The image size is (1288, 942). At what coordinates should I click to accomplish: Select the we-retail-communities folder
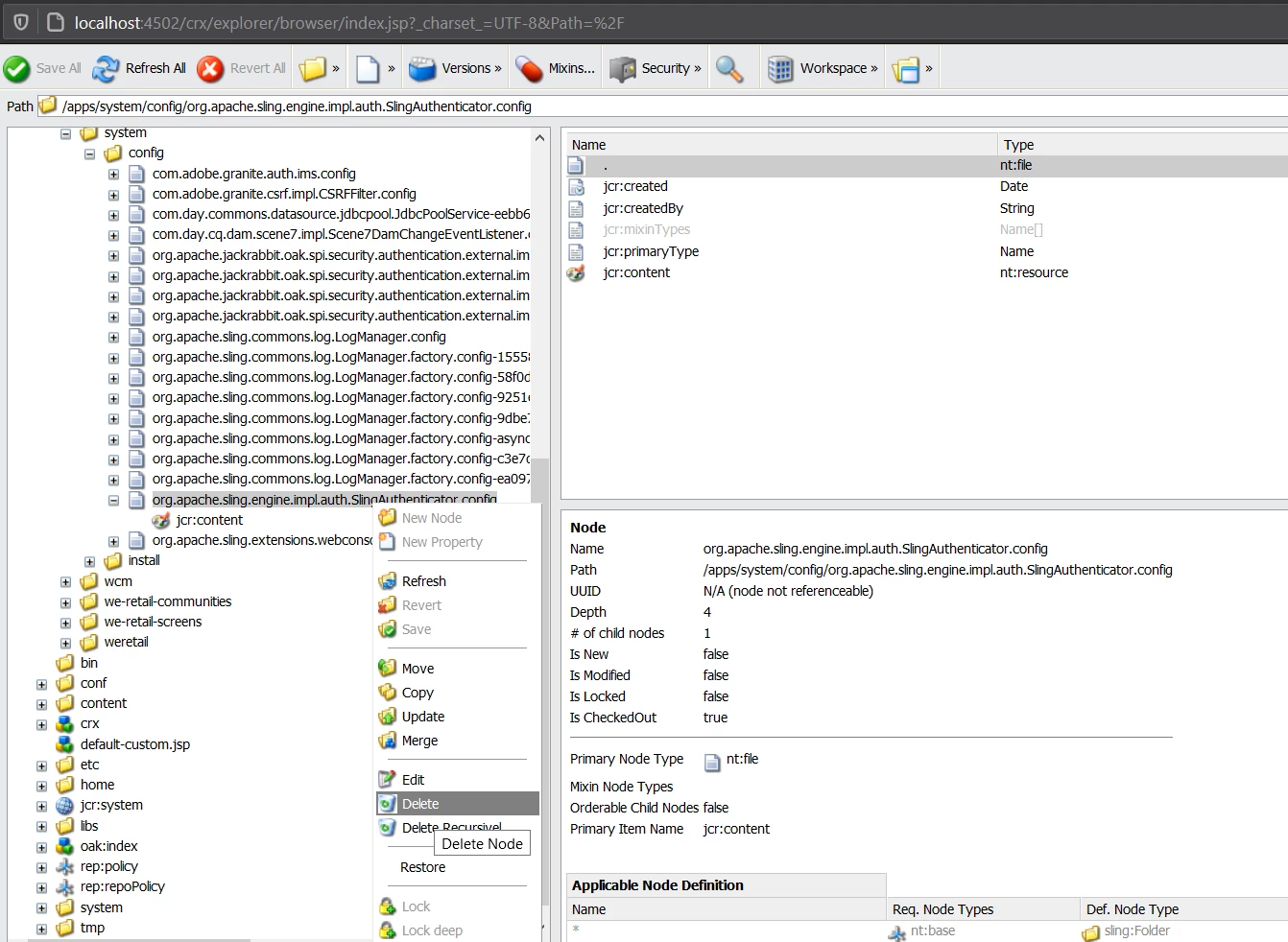(x=168, y=601)
